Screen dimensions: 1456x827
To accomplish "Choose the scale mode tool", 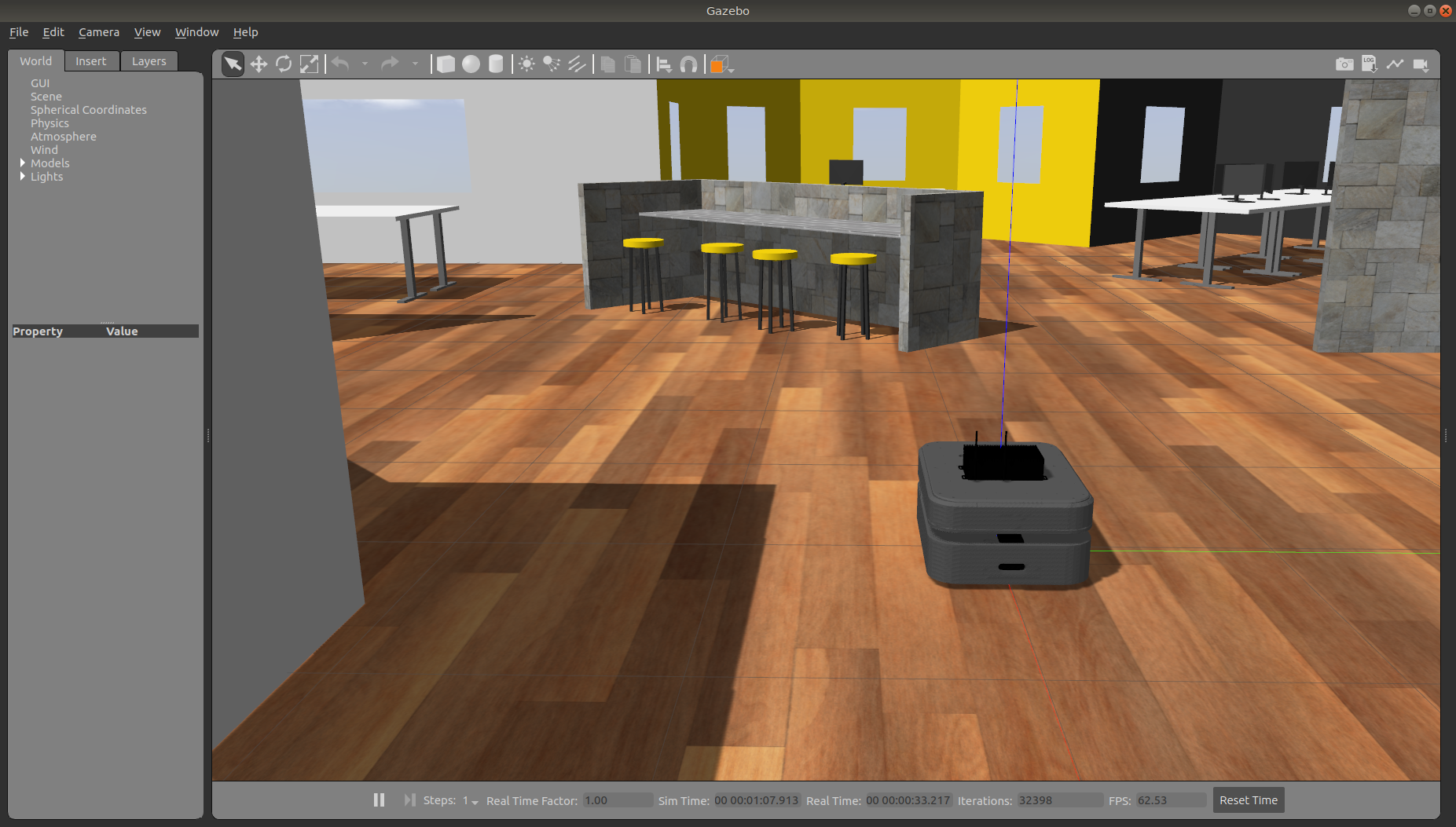I will pyautogui.click(x=310, y=64).
